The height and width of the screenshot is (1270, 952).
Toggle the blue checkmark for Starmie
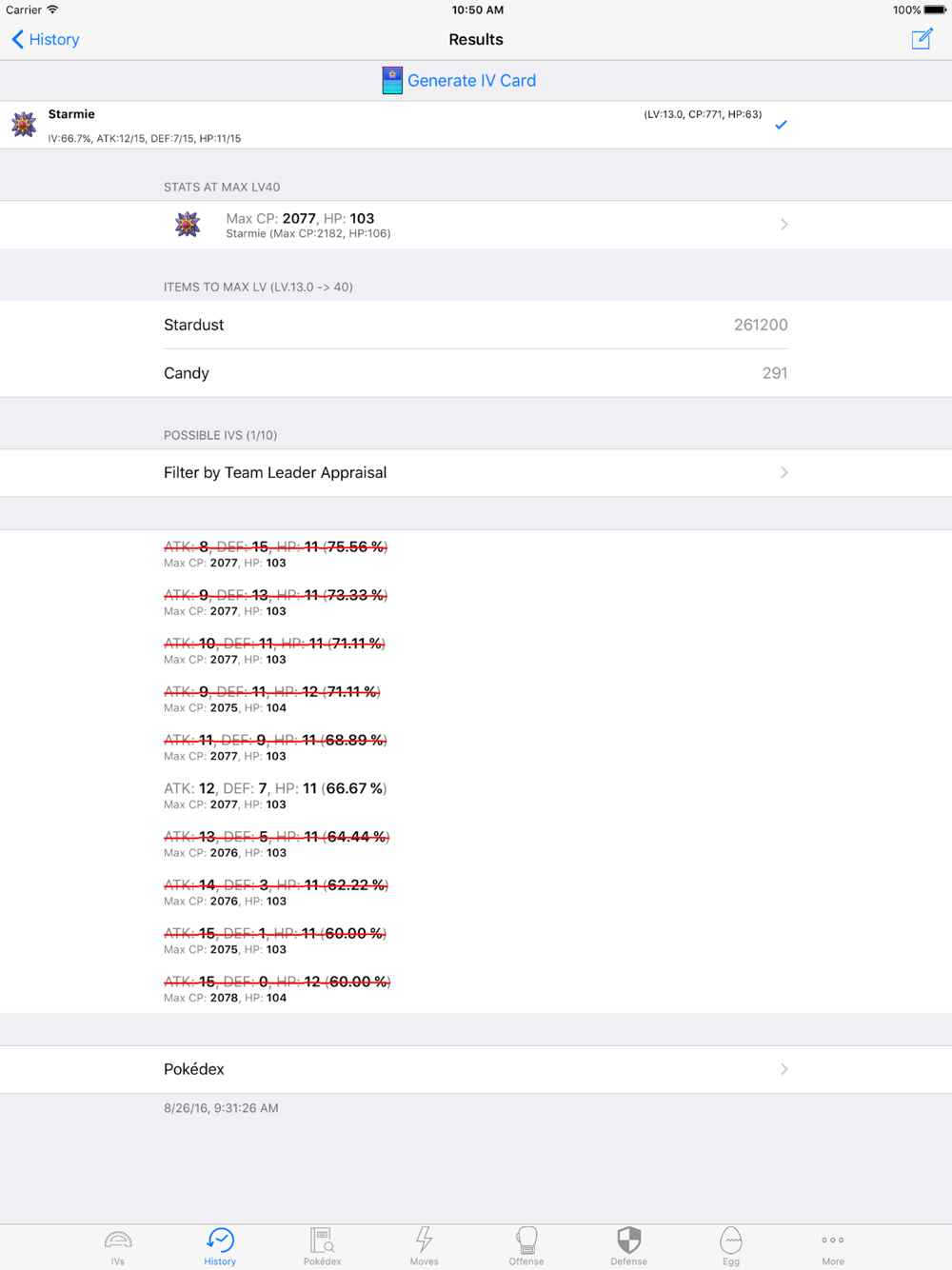(x=781, y=125)
